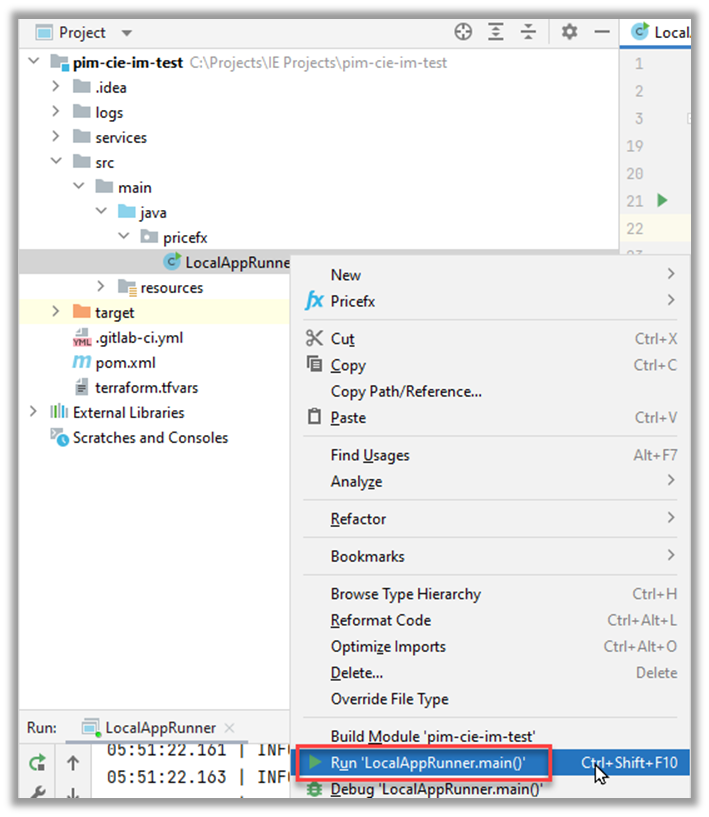
Task: Click the Rerun icon in Run panel
Action: pyautogui.click(x=37, y=763)
